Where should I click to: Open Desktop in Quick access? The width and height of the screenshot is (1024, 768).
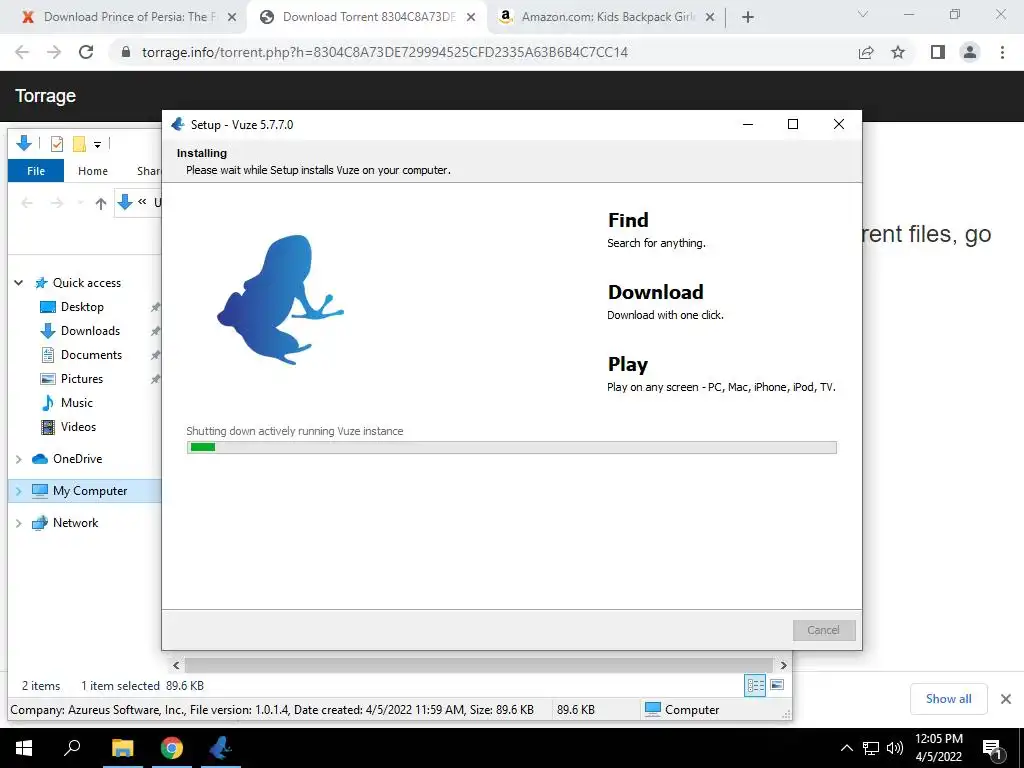point(82,307)
